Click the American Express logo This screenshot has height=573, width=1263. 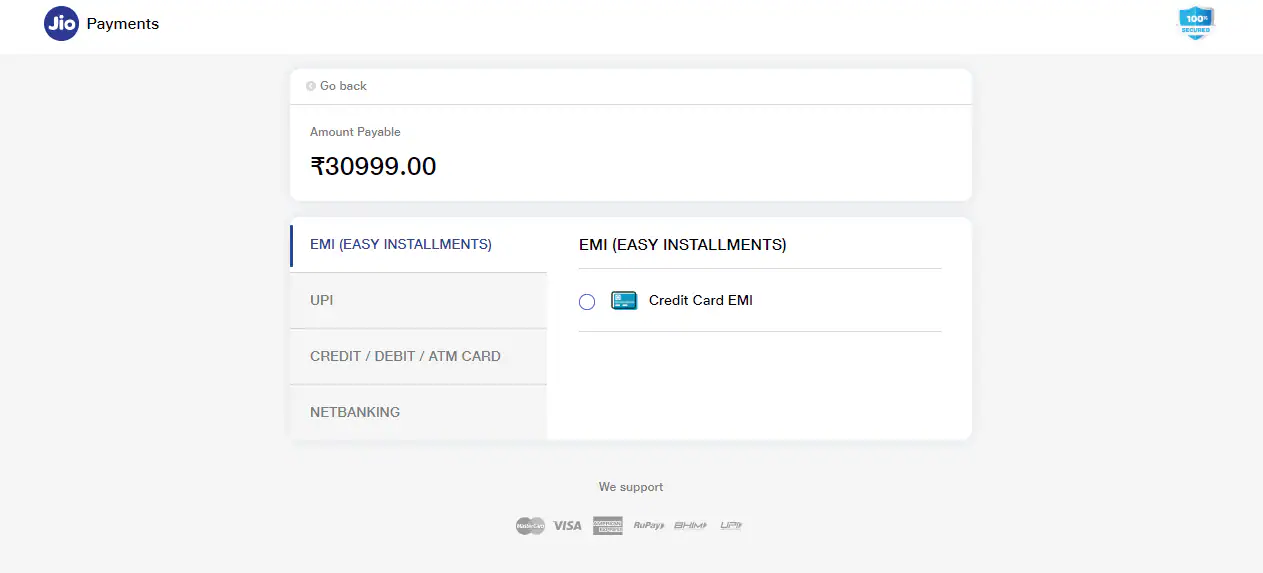click(607, 525)
